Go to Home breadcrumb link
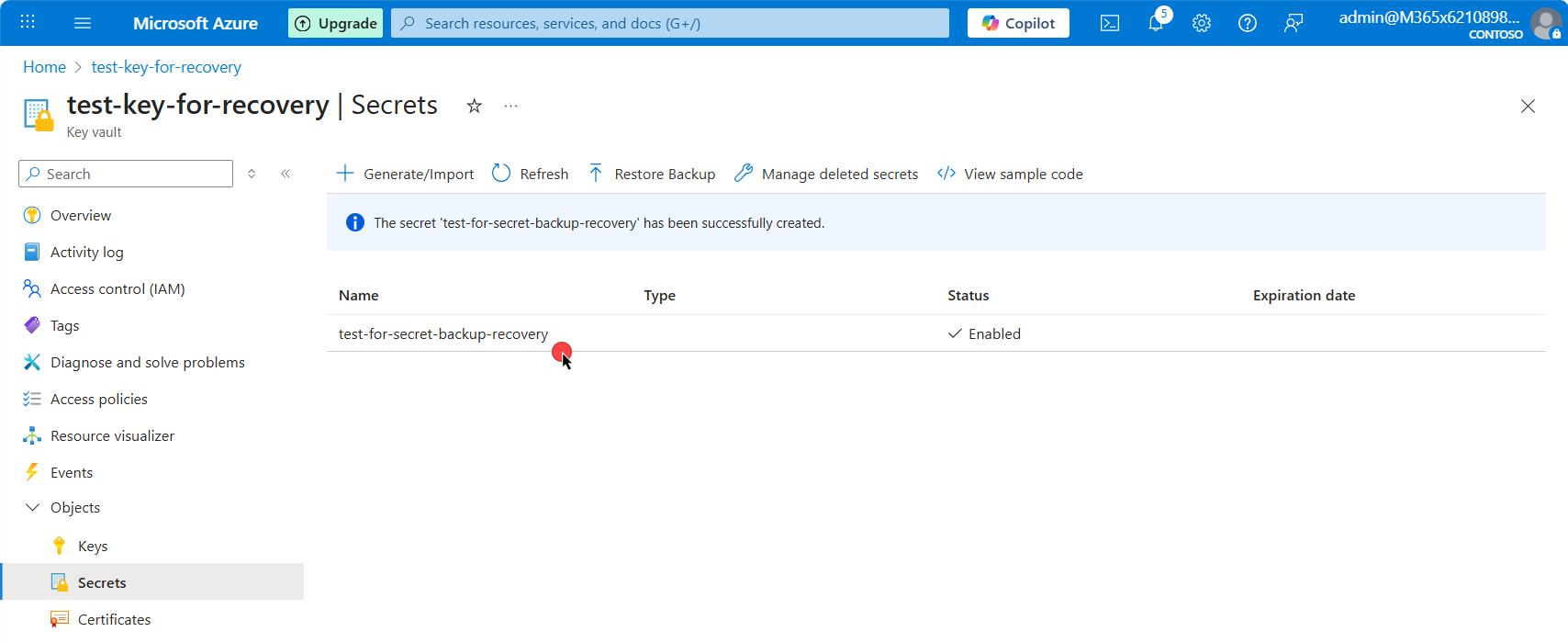The width and height of the screenshot is (1568, 643). [x=44, y=67]
